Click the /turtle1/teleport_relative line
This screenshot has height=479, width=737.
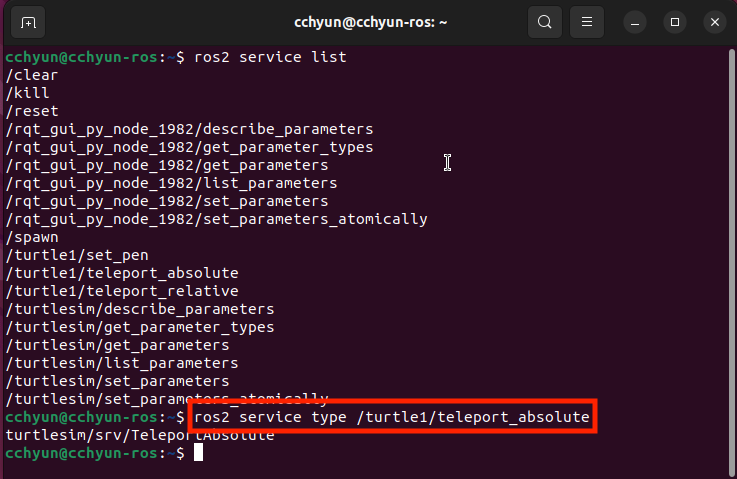(x=122, y=291)
